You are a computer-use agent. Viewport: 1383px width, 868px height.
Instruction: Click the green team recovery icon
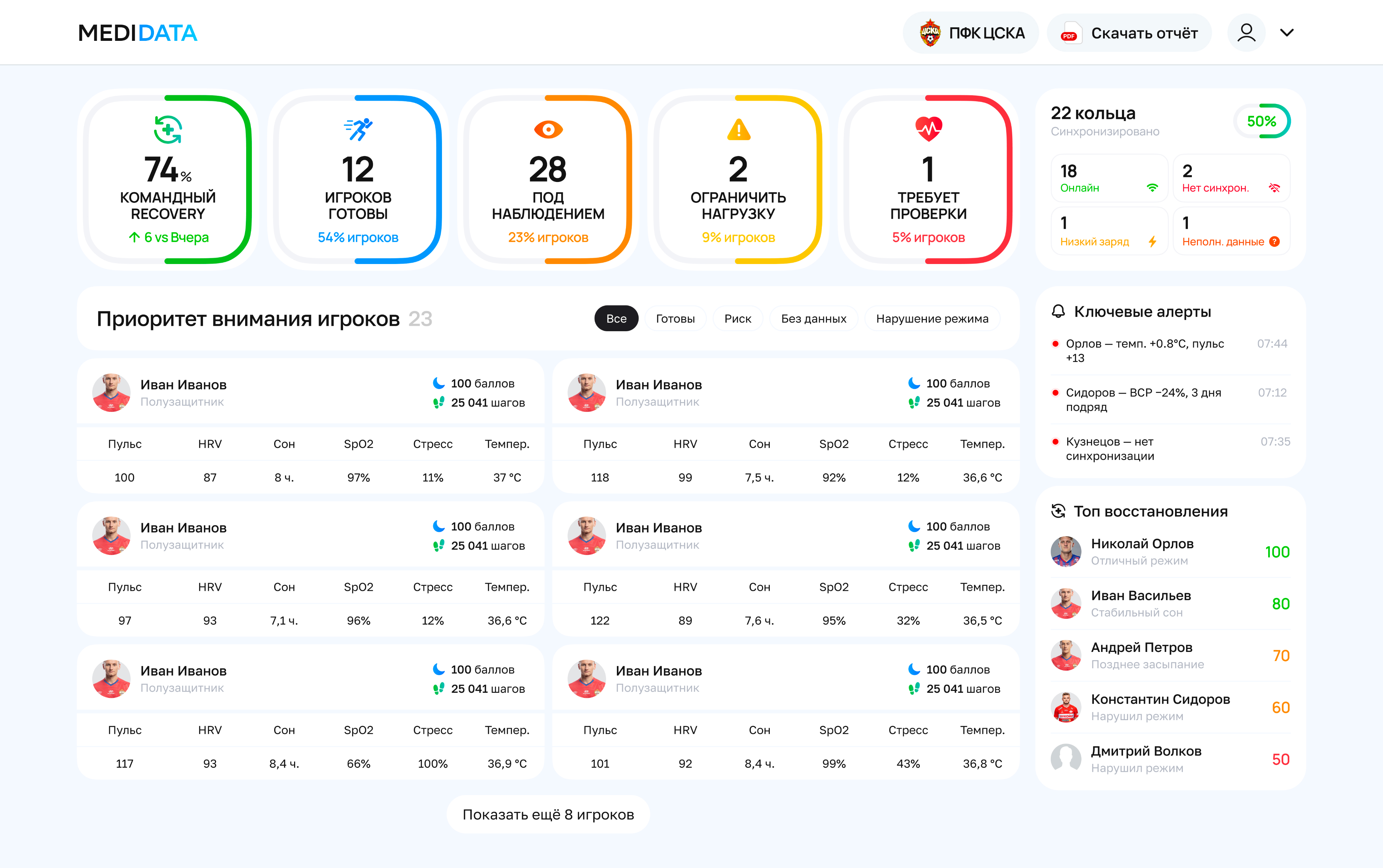click(x=167, y=129)
